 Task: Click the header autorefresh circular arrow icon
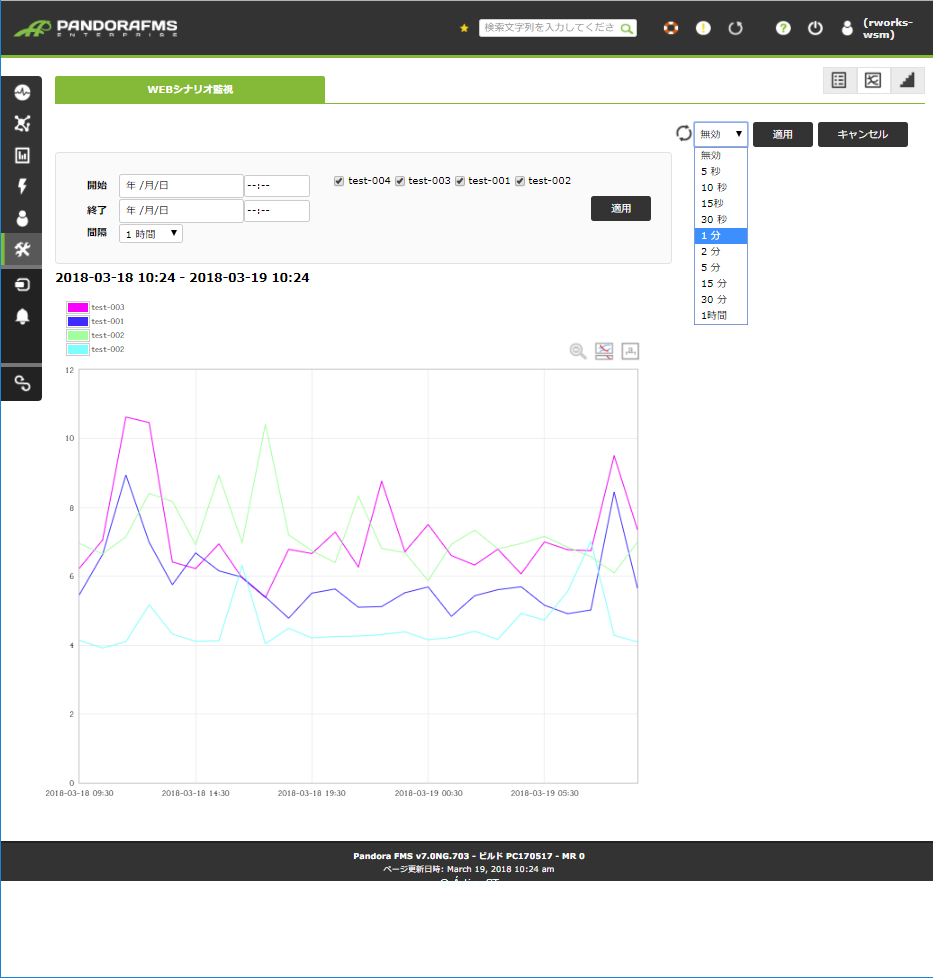(736, 28)
